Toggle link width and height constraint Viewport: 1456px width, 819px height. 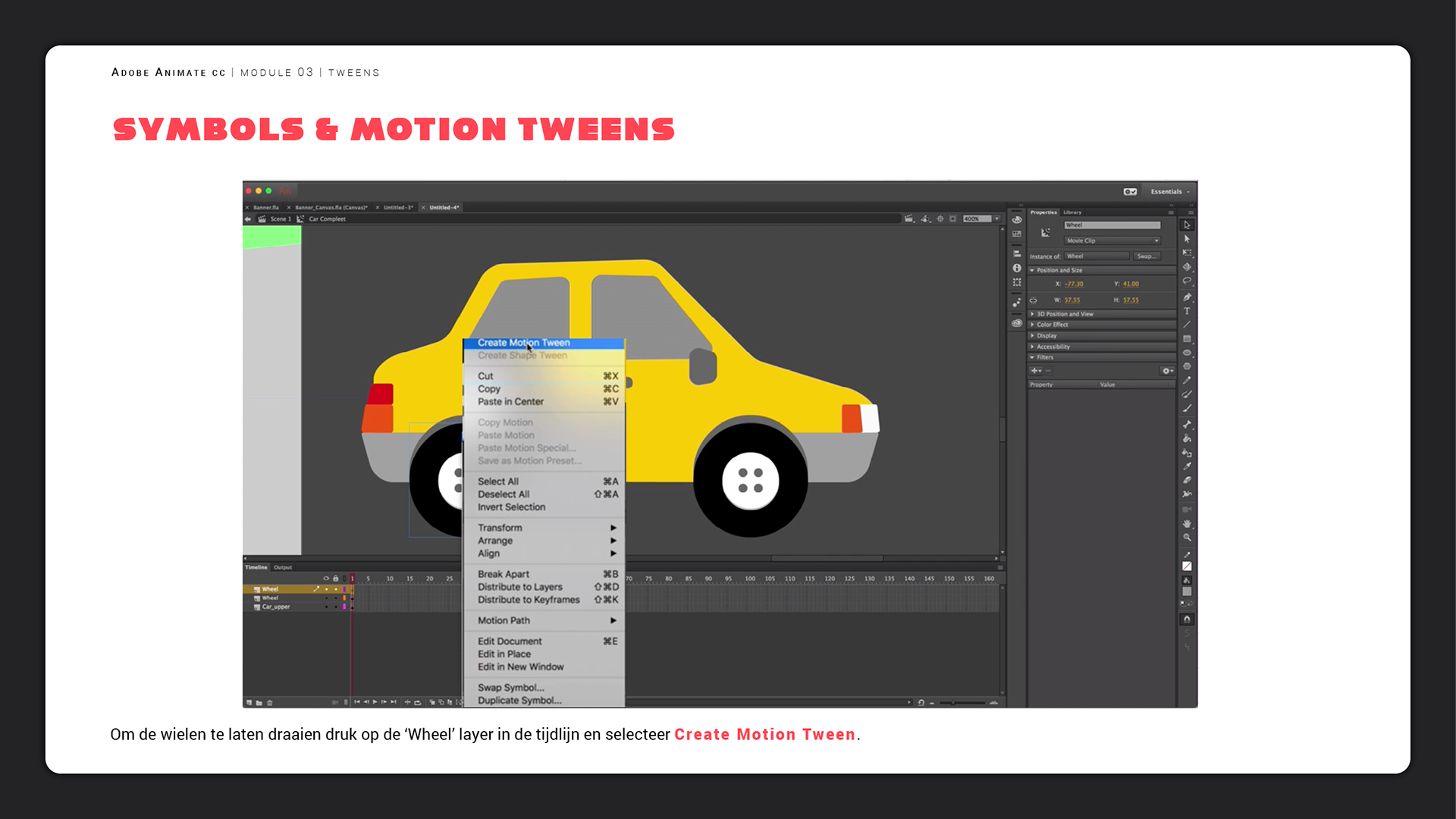pos(1033,300)
